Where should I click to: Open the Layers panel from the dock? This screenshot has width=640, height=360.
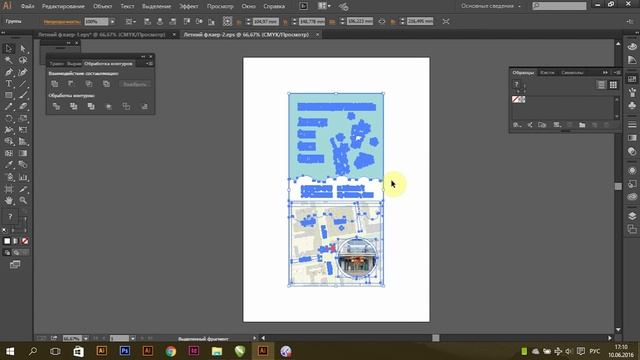(x=632, y=216)
